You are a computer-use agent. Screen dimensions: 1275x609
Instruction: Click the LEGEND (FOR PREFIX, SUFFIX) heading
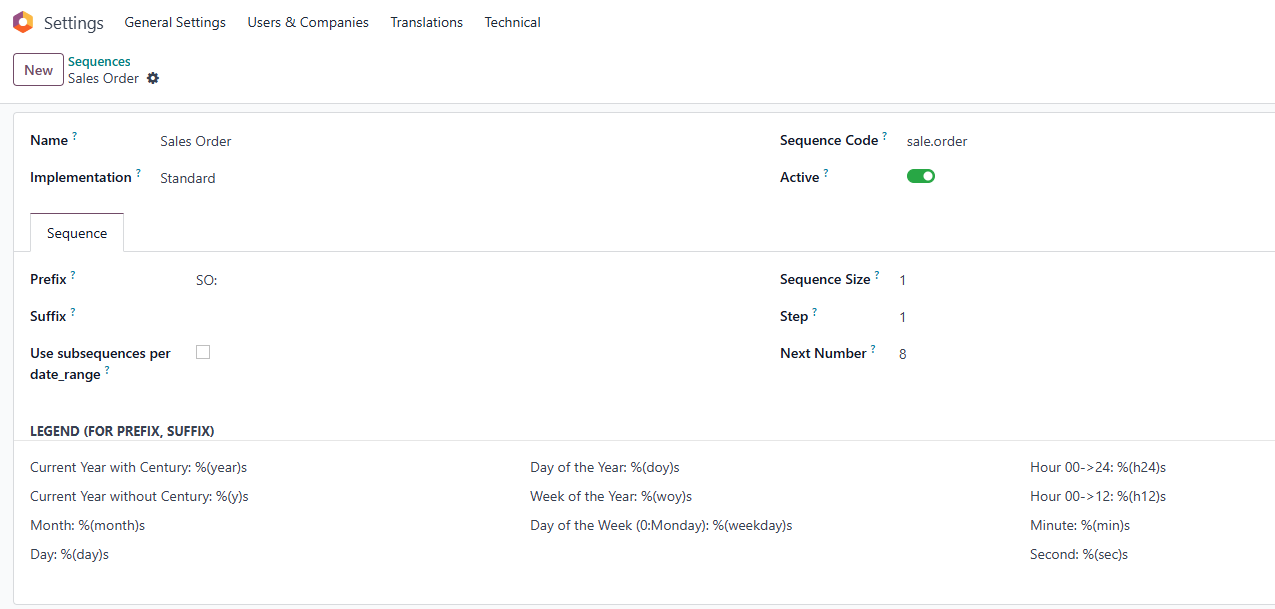tap(122, 431)
